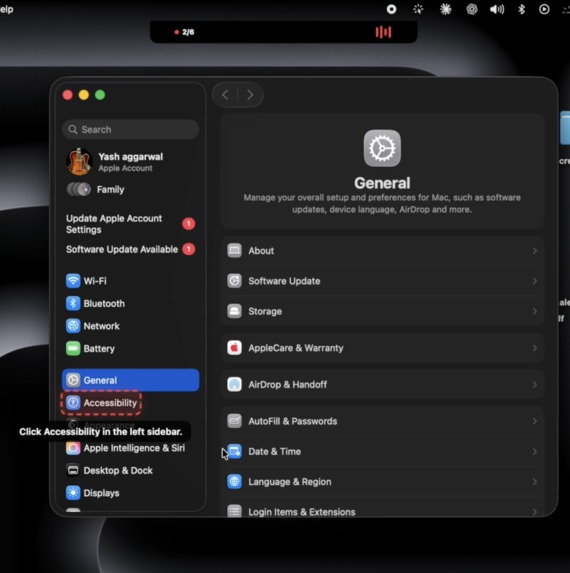Click the Apple Intelligence & Siri icon
Image resolution: width=570 pixels, height=573 pixels.
click(x=73, y=448)
